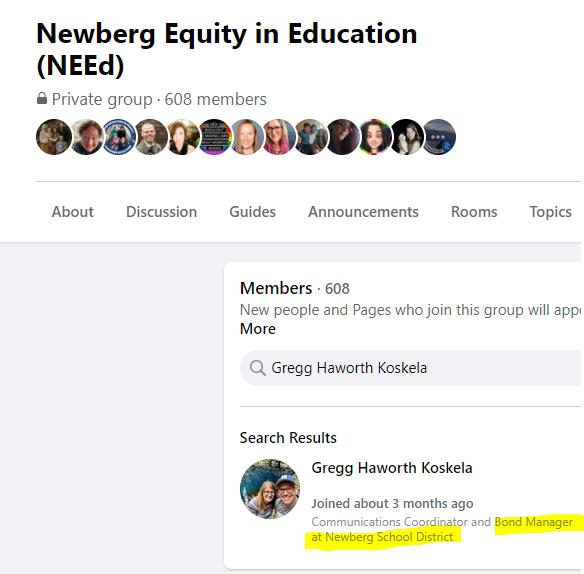The height and width of the screenshot is (574, 584).
Task: Switch to the Discussion tab
Action: (x=161, y=212)
